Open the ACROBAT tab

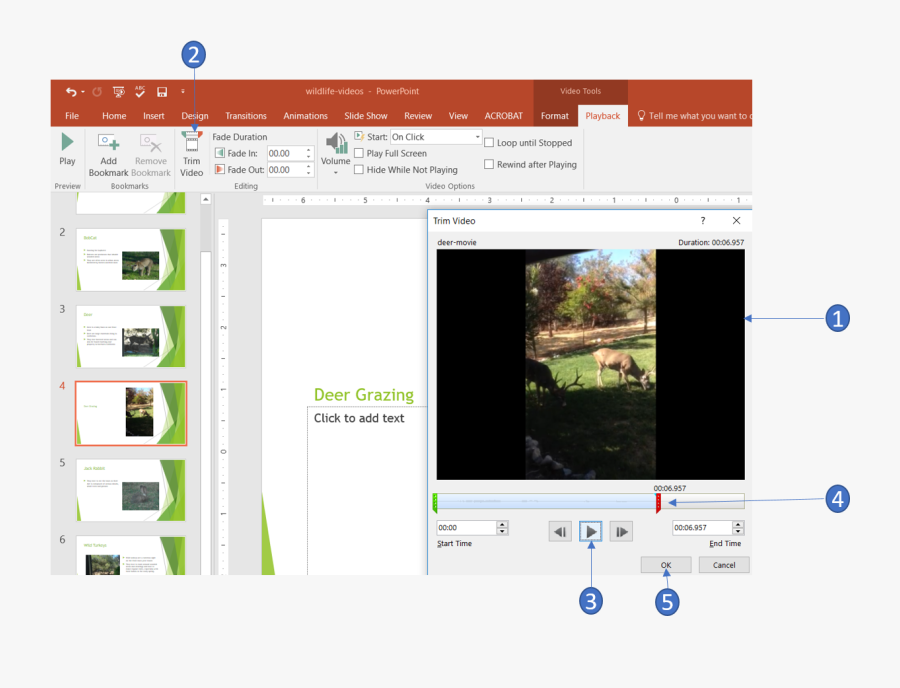503,116
